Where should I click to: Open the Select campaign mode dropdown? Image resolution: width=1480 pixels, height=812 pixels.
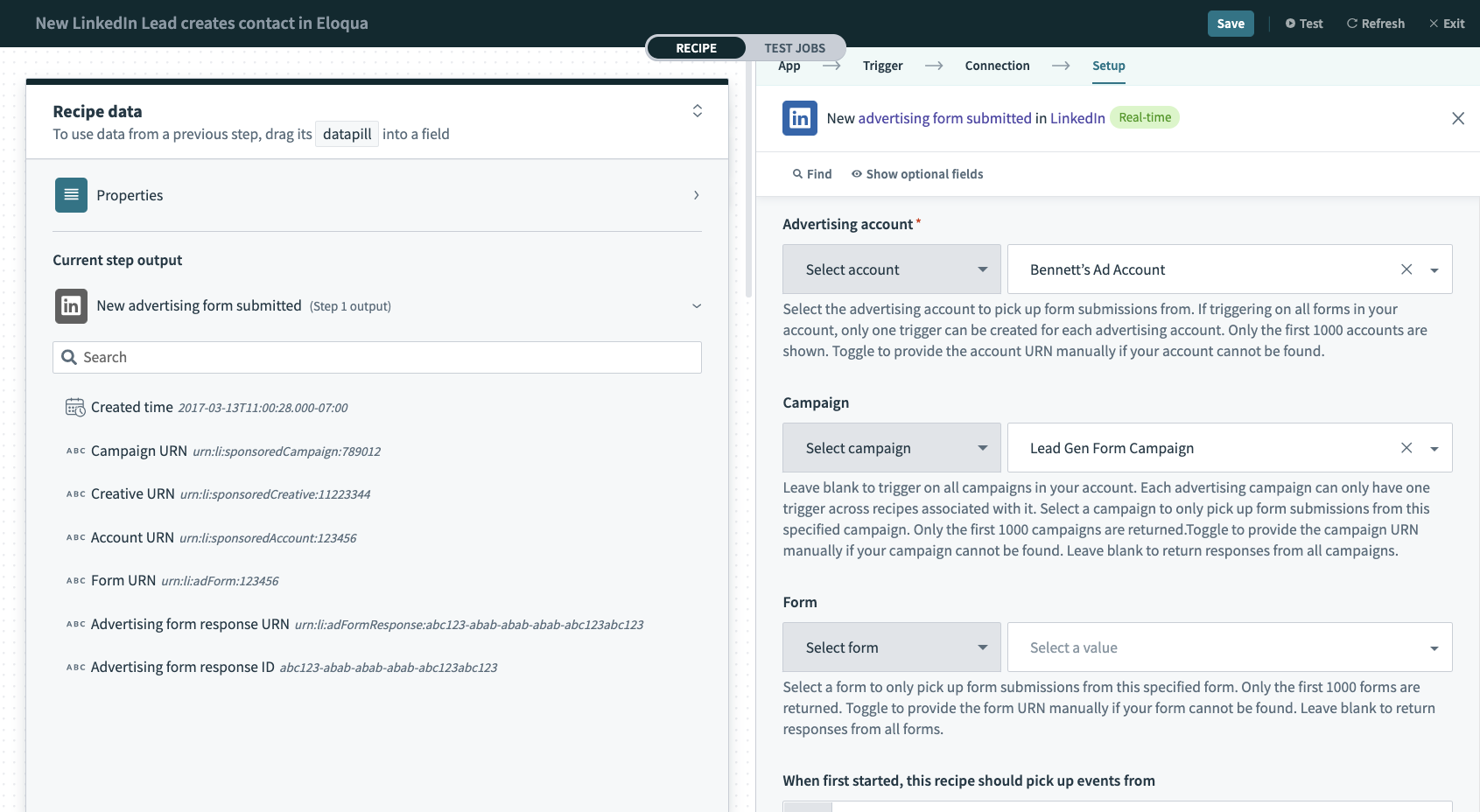pyautogui.click(x=892, y=447)
